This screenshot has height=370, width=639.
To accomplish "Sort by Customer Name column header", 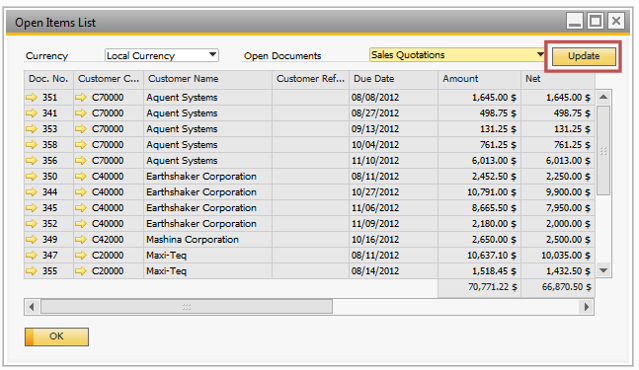I will [x=207, y=79].
